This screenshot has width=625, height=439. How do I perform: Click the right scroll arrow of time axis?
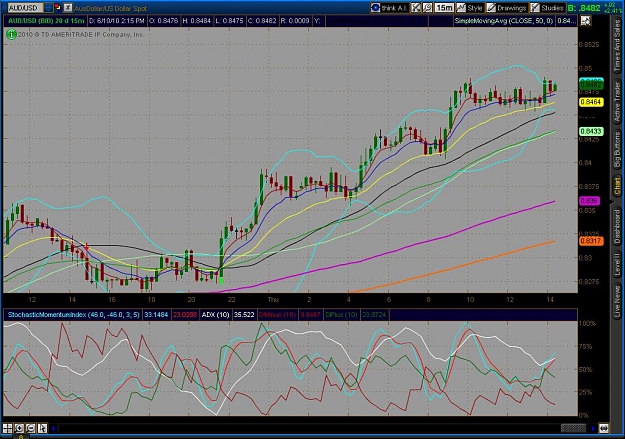[593, 429]
